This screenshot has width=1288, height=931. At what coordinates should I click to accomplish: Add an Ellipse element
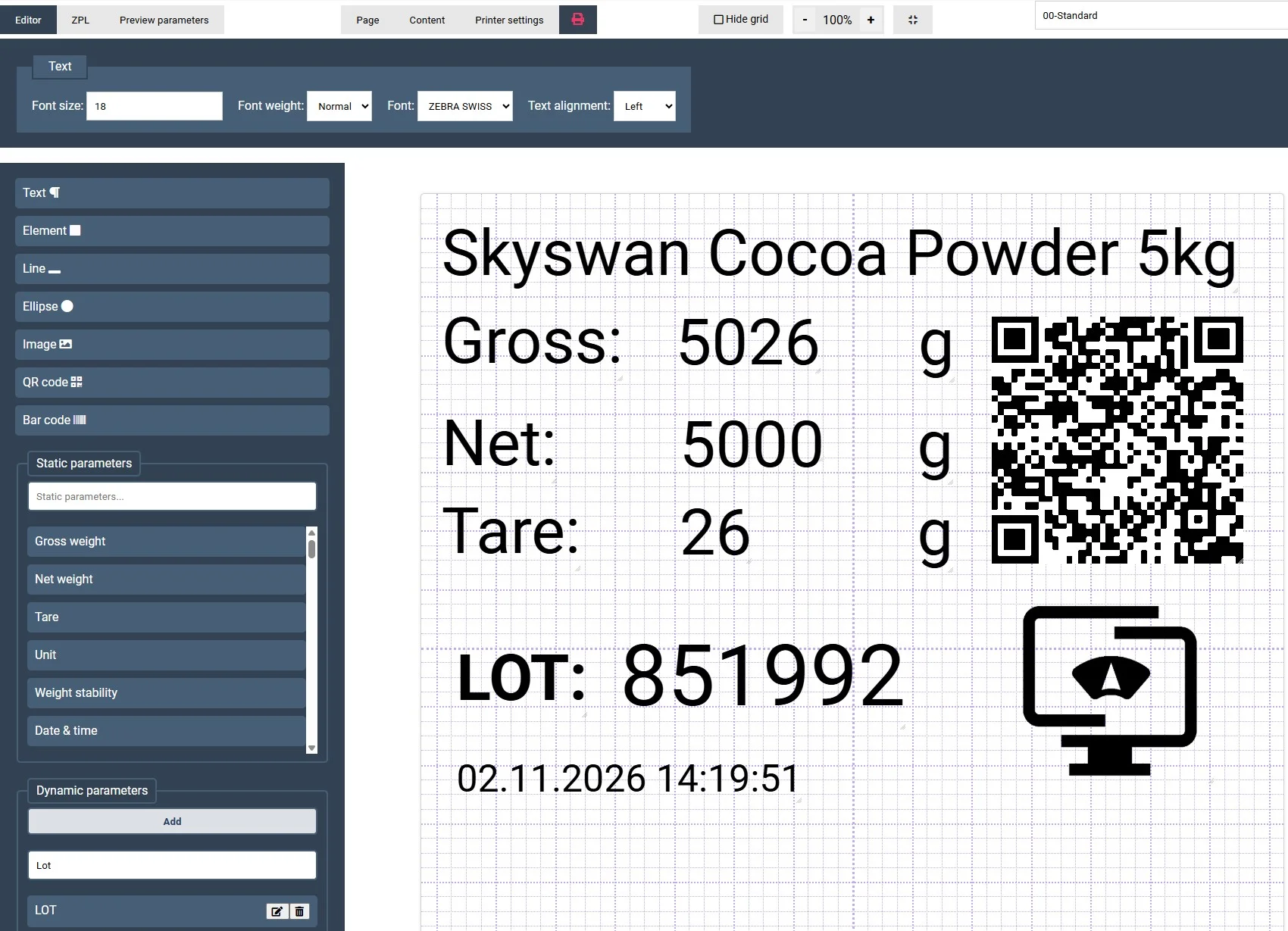(x=172, y=307)
